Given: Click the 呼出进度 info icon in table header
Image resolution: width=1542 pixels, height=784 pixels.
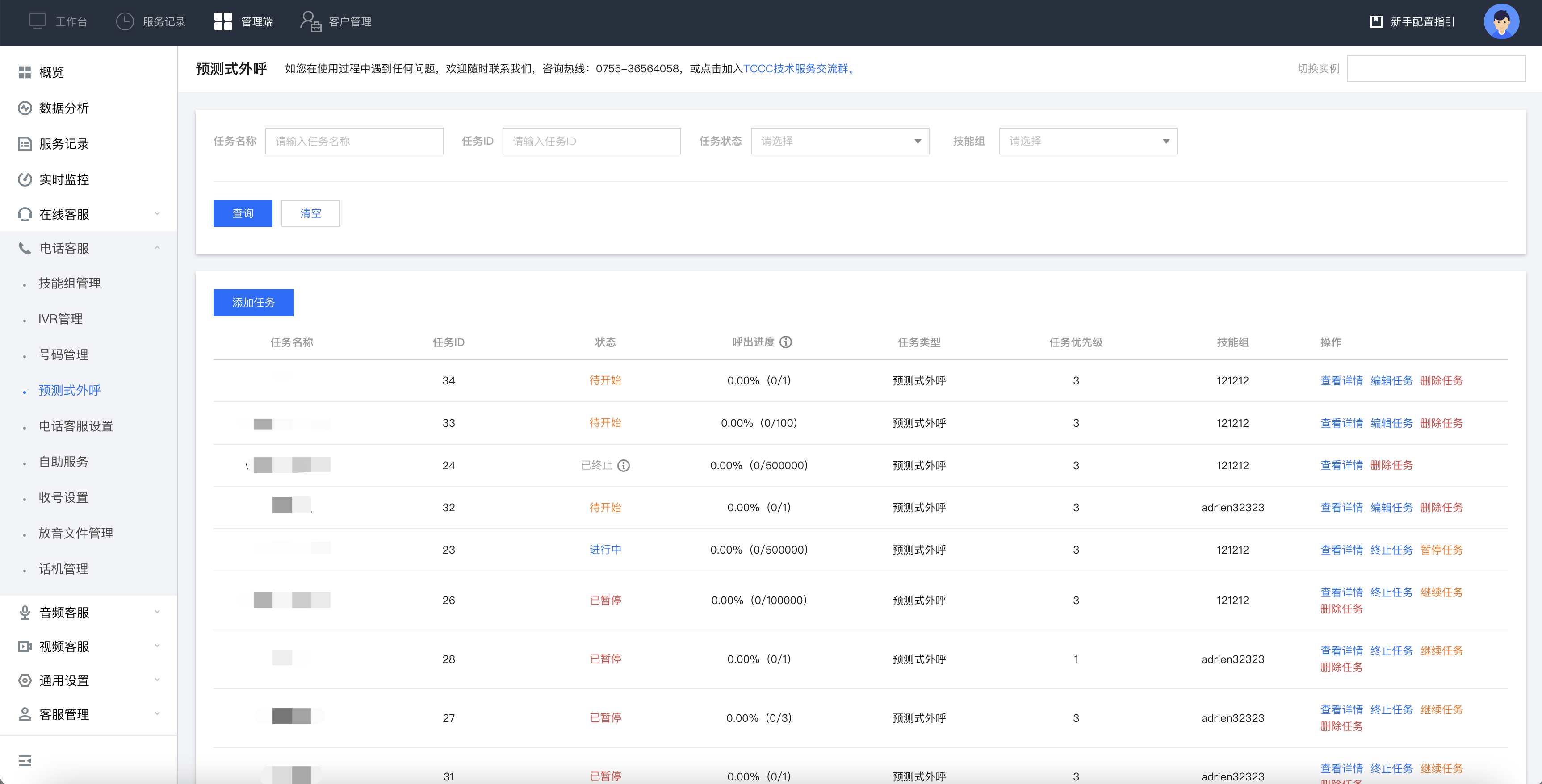Looking at the screenshot, I should 785,342.
